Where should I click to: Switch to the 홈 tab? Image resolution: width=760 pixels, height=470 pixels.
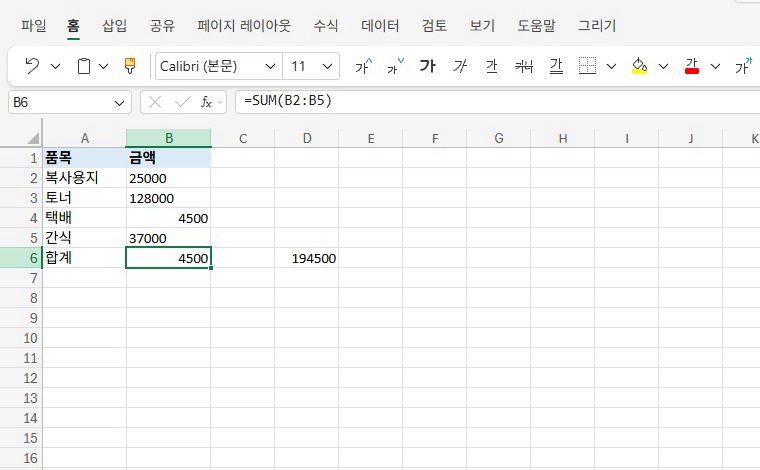[x=73, y=25]
